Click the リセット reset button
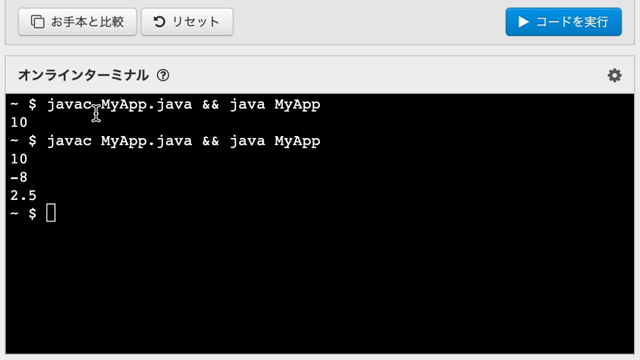The width and height of the screenshot is (640, 360). tap(187, 22)
